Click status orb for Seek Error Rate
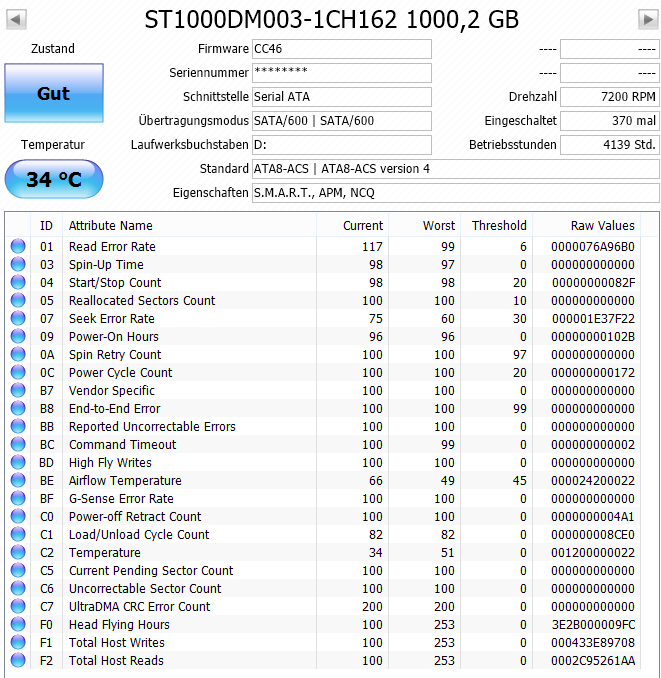Image resolution: width=661 pixels, height=678 pixels. click(x=18, y=319)
